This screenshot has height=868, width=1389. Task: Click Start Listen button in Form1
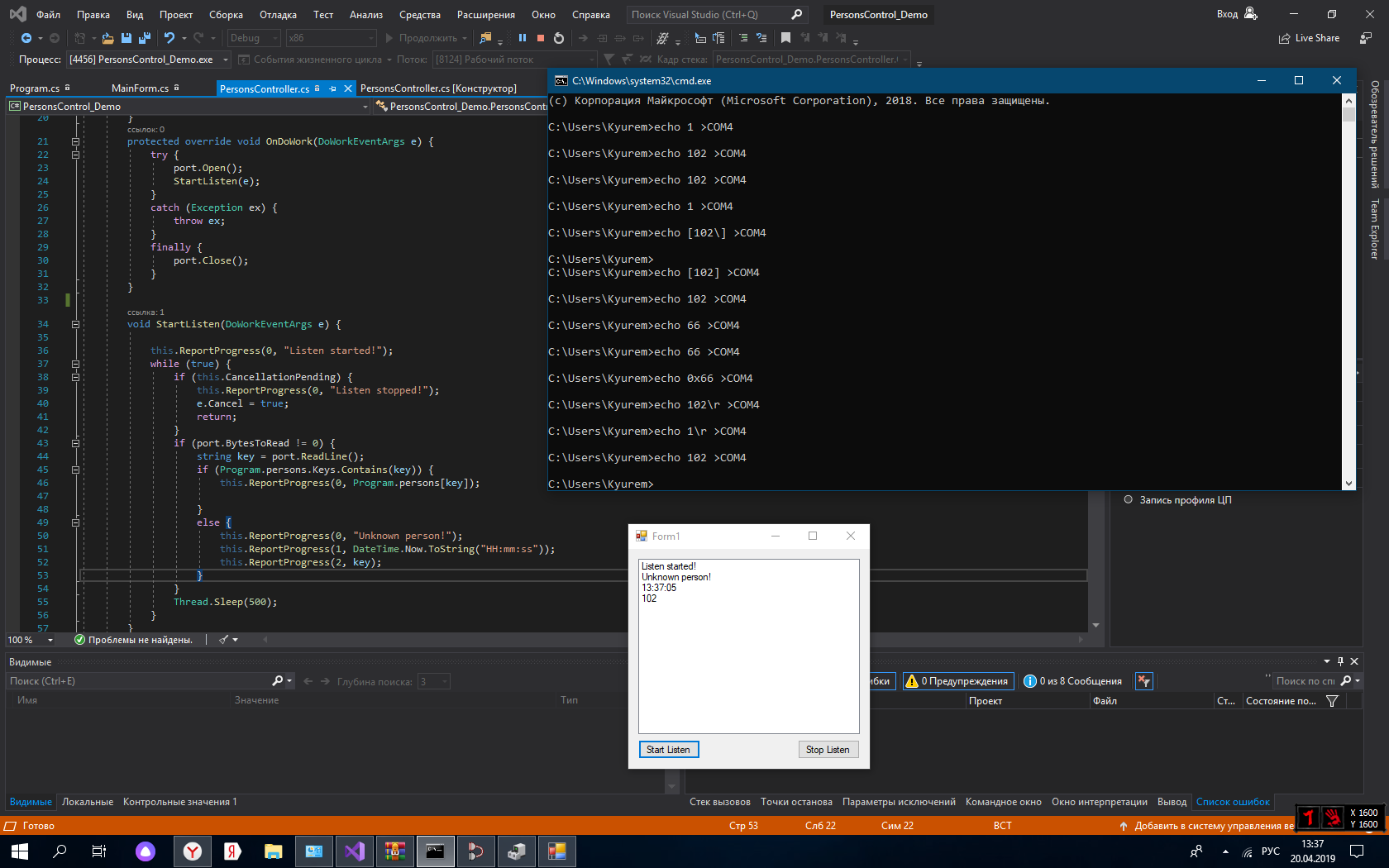click(669, 750)
